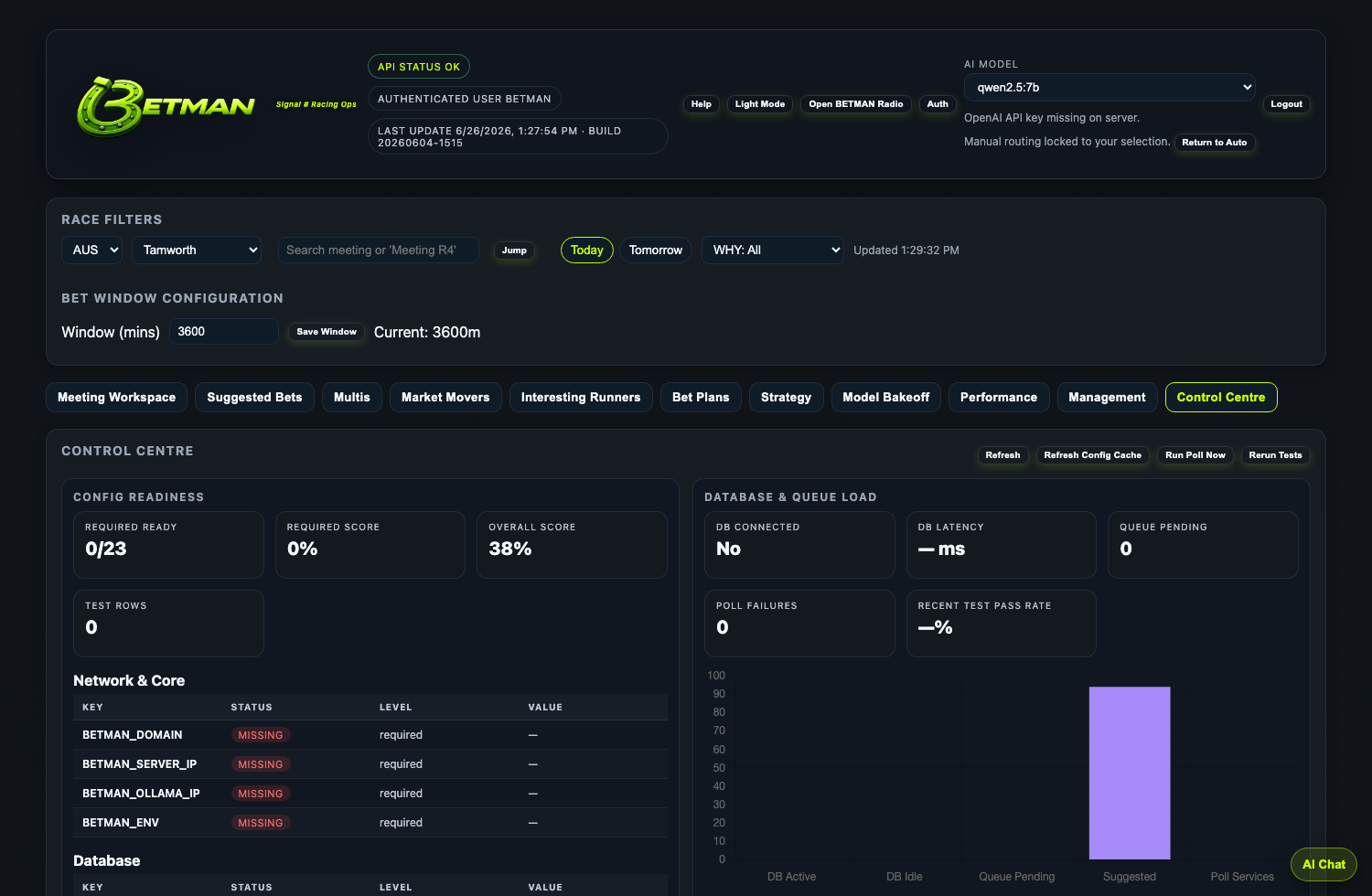Click the Control Centre Refresh button
This screenshot has height=896, width=1372.
(1002, 455)
